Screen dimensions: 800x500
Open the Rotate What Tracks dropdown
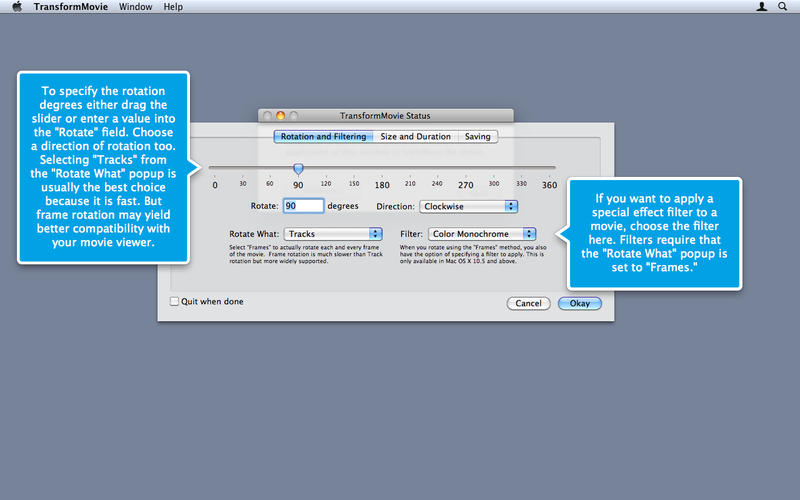tap(333, 234)
